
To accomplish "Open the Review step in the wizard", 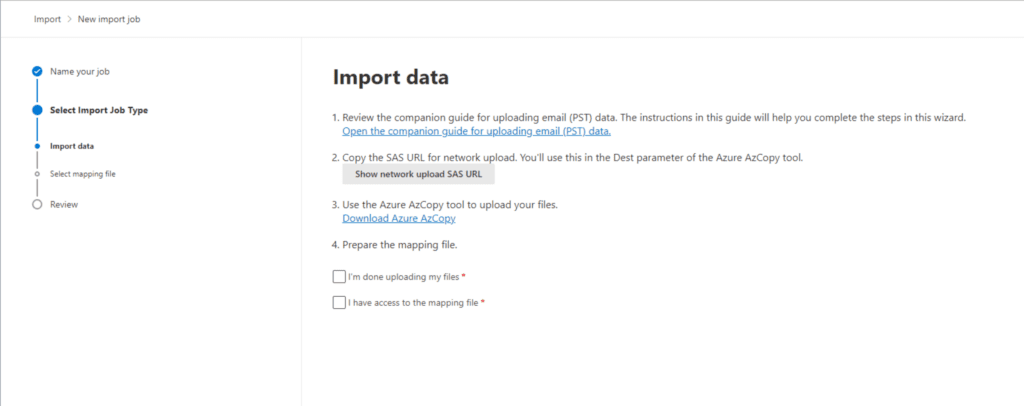I will pyautogui.click(x=64, y=204).
